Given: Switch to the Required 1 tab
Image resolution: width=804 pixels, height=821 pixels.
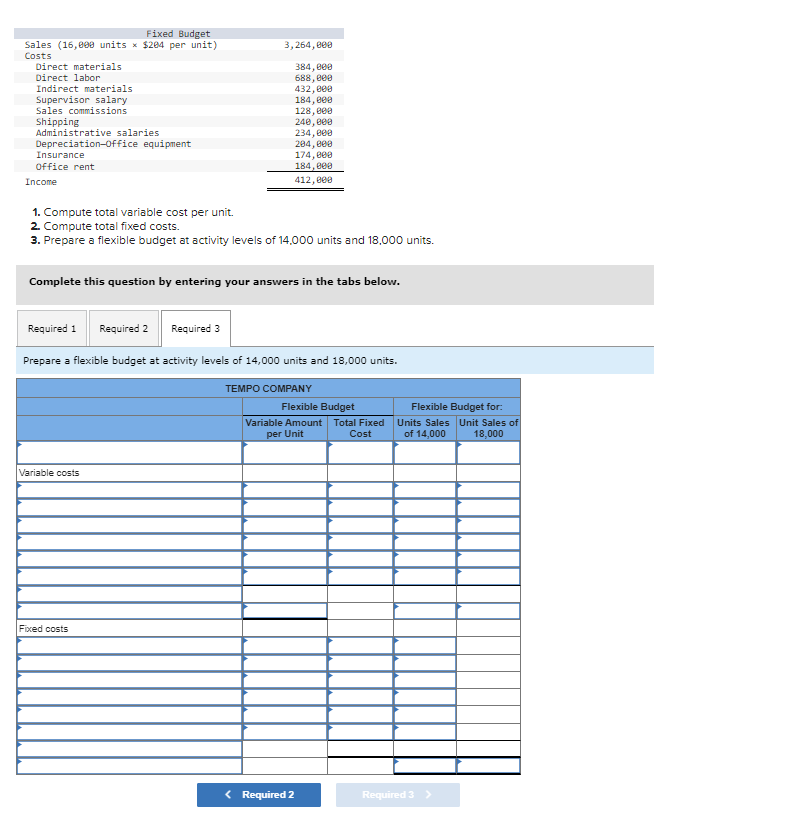Looking at the screenshot, I should pyautogui.click(x=52, y=328).
